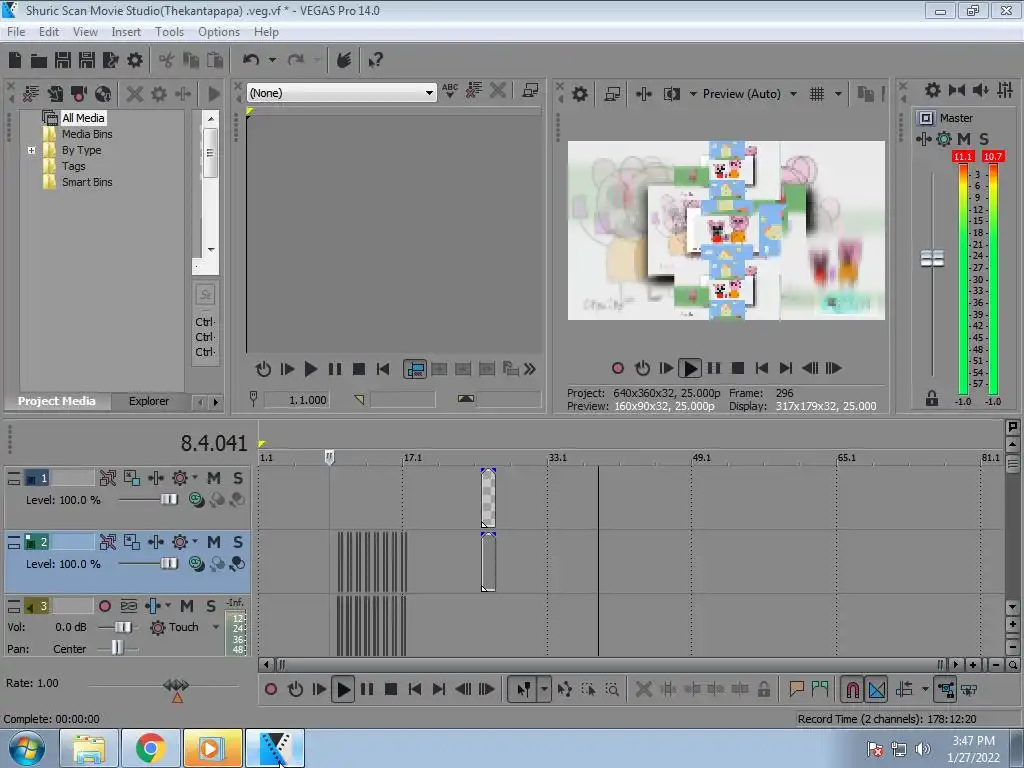
Task: Open the Tools menu
Action: pyautogui.click(x=169, y=32)
